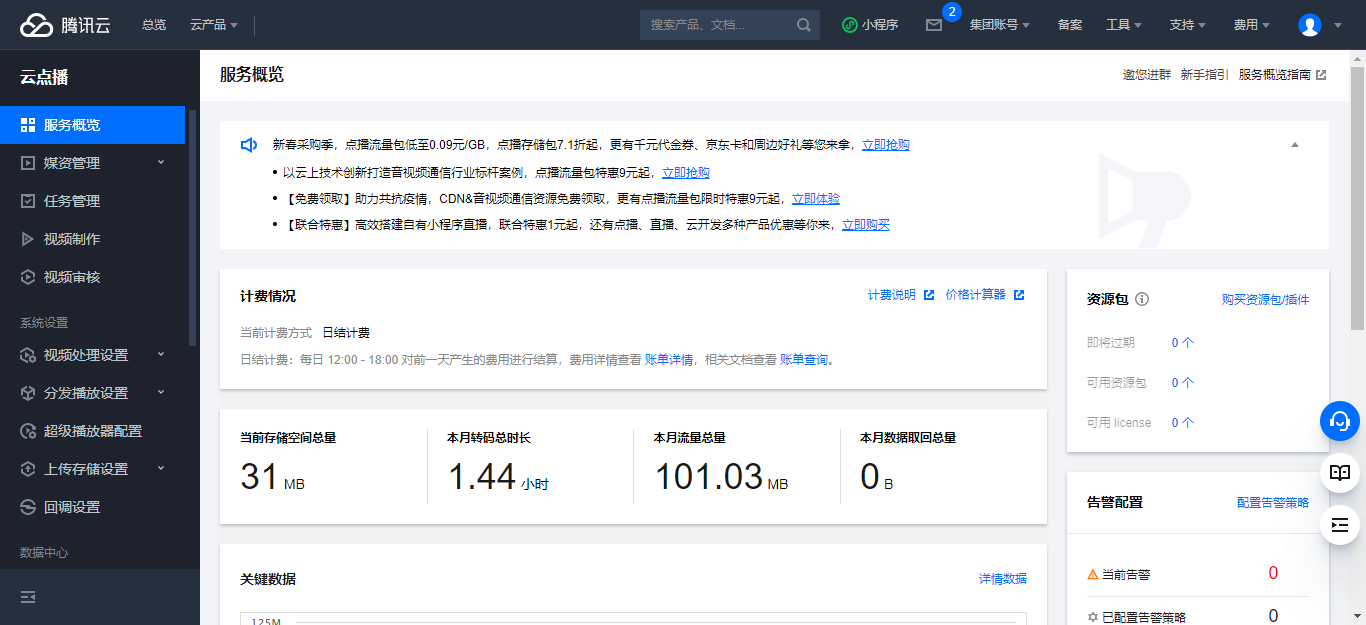The height and width of the screenshot is (625, 1366).
Task: Open the customer service headset button
Action: pos(1340,421)
